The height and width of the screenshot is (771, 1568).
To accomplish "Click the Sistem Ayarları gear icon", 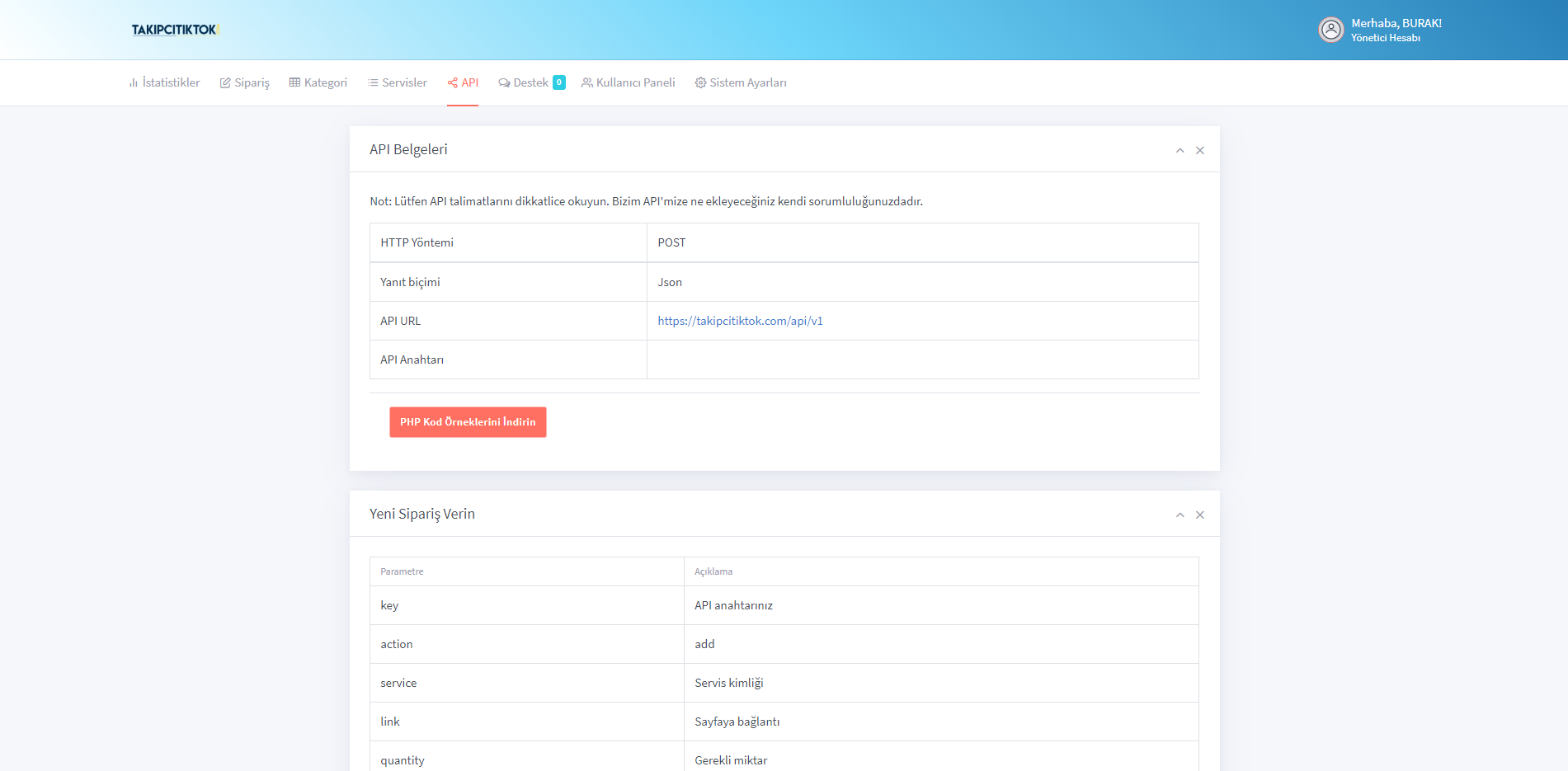I will pyautogui.click(x=700, y=82).
